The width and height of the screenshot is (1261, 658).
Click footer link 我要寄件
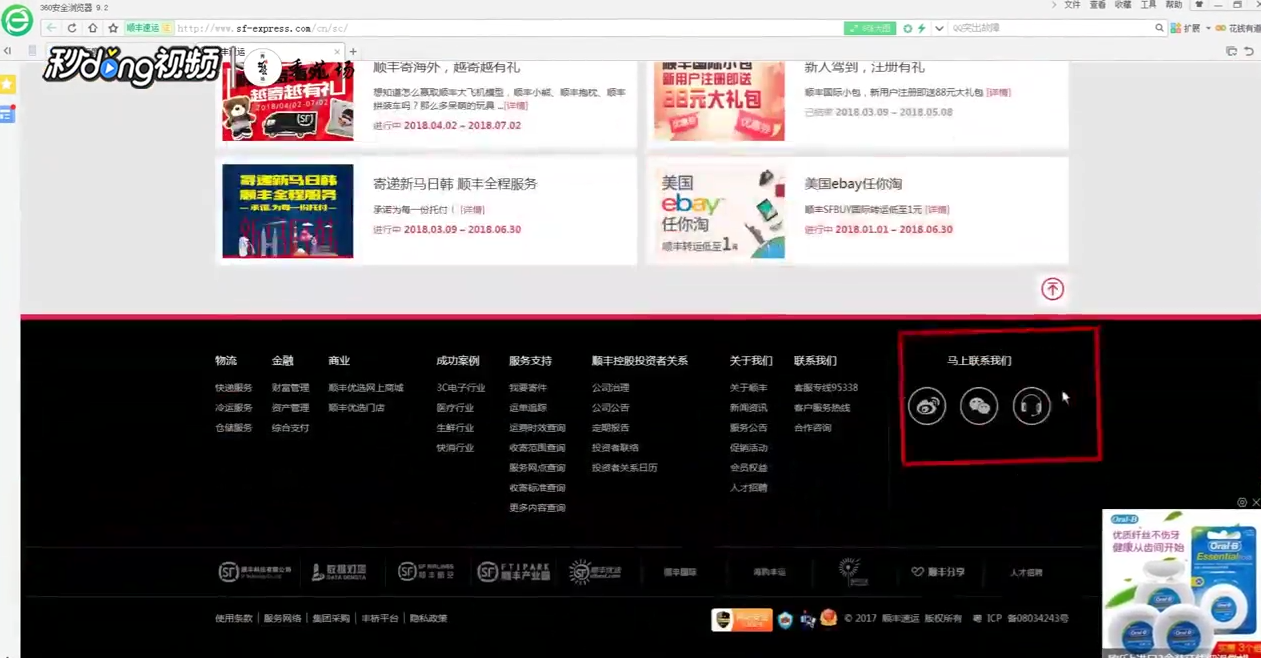click(x=528, y=388)
